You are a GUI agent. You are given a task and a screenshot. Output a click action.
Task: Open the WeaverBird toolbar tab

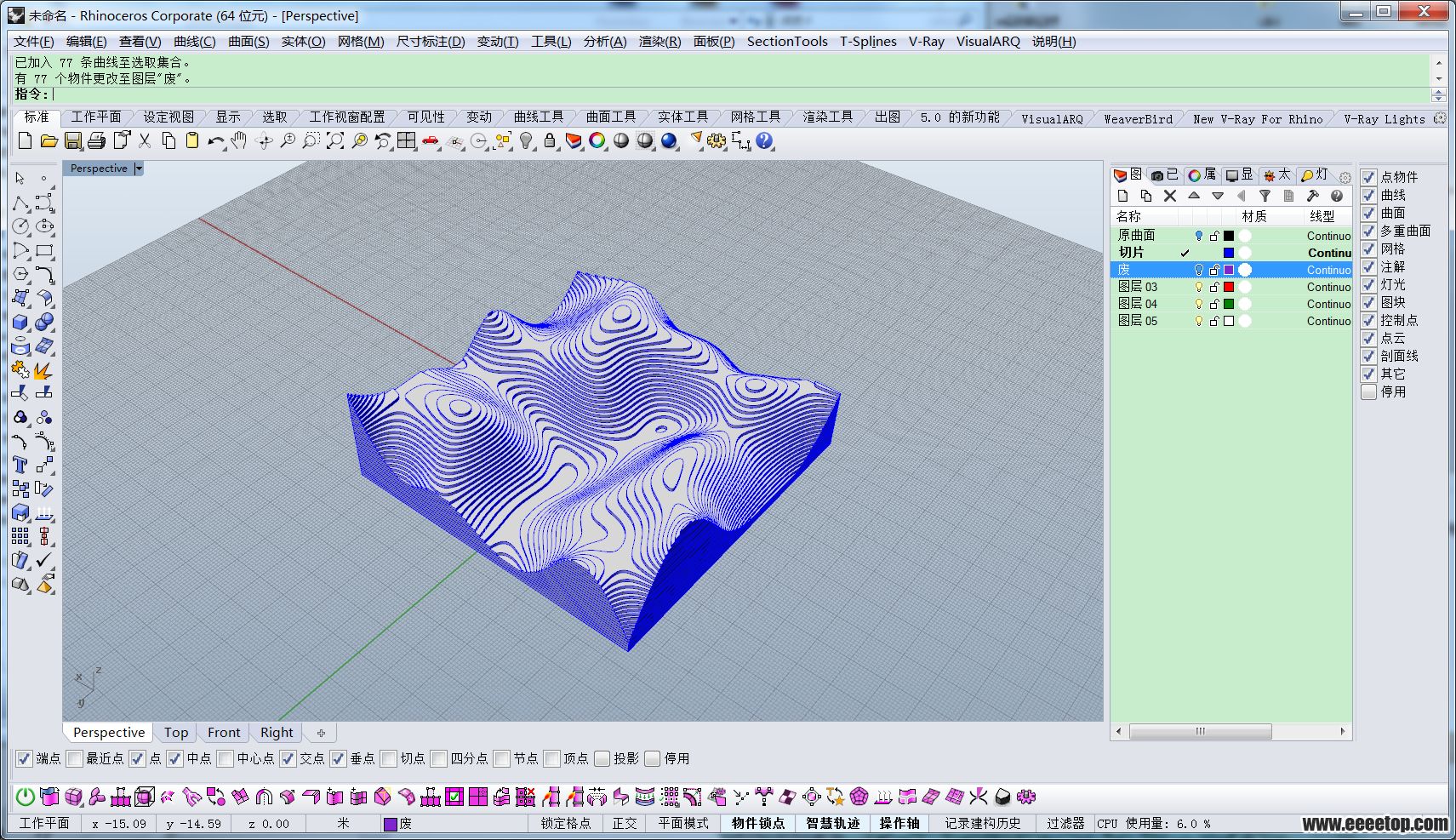pyautogui.click(x=1138, y=118)
